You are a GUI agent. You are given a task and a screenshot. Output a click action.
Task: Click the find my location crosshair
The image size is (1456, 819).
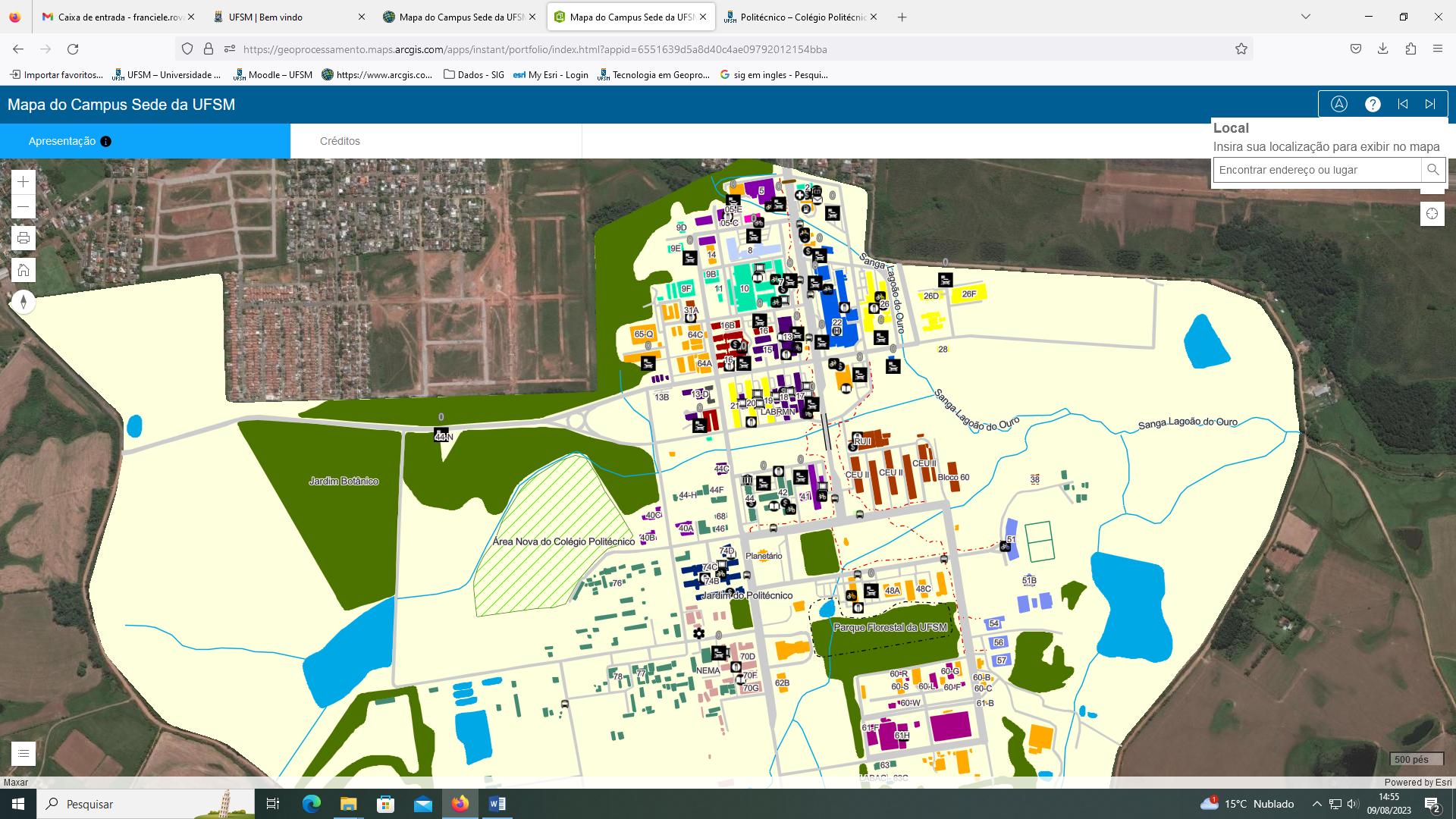point(1432,214)
